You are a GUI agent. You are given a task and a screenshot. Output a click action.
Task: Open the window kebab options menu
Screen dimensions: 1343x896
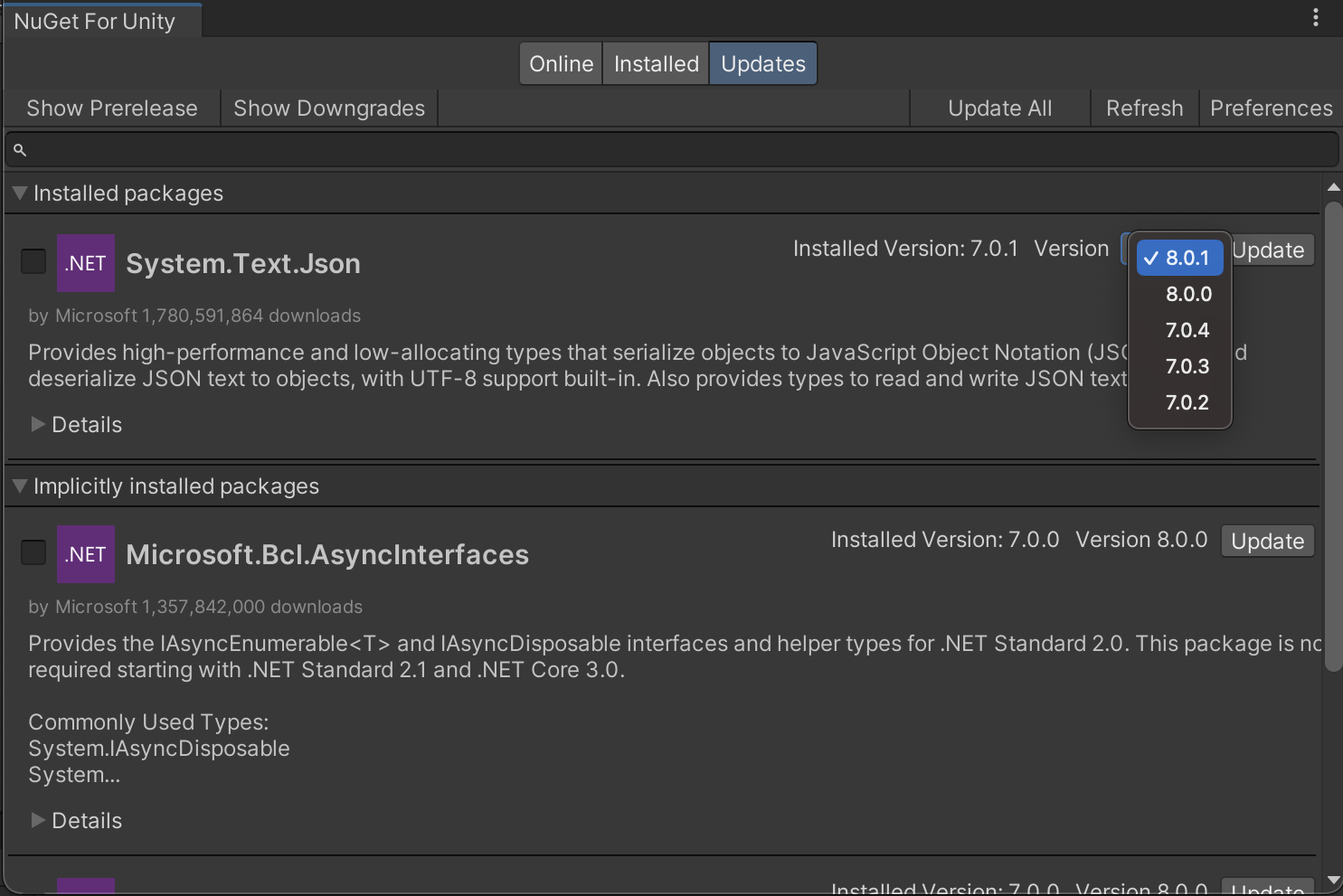(1315, 17)
